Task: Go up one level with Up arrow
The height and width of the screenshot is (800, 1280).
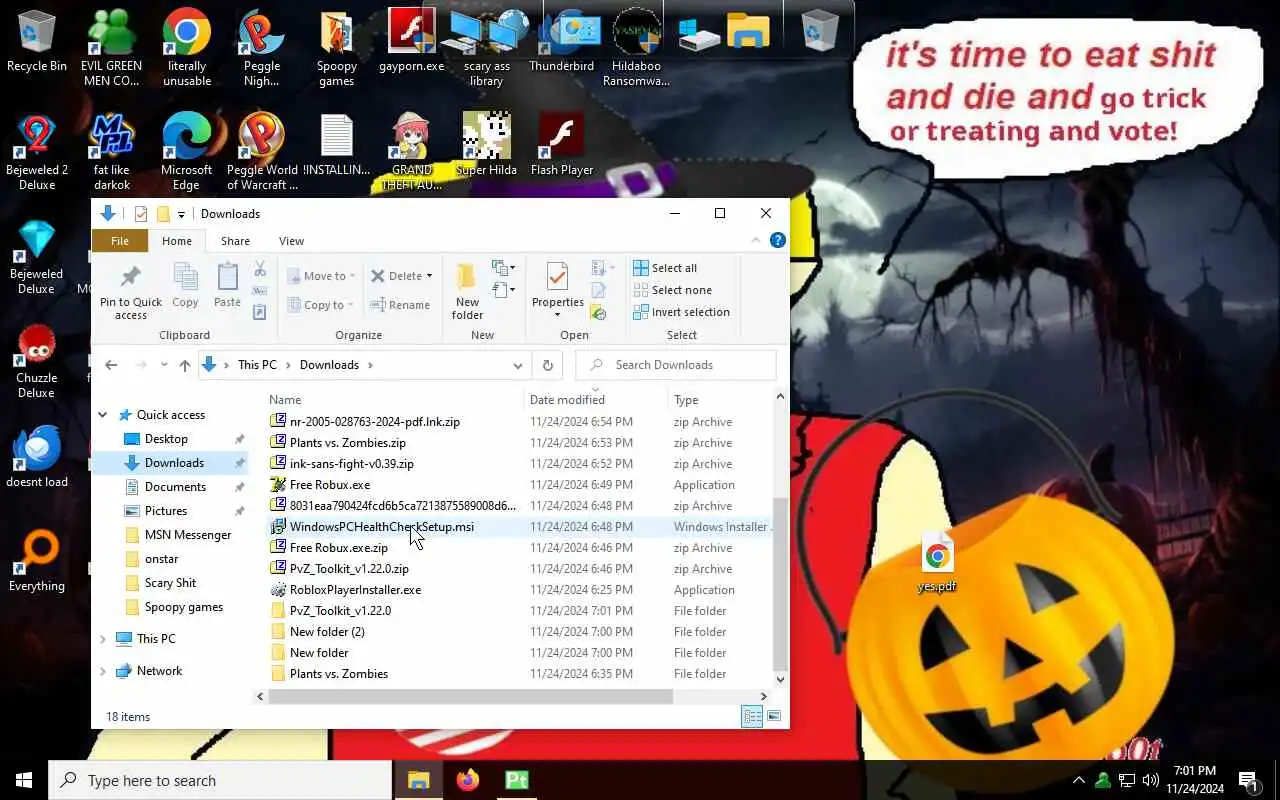Action: coord(185,365)
